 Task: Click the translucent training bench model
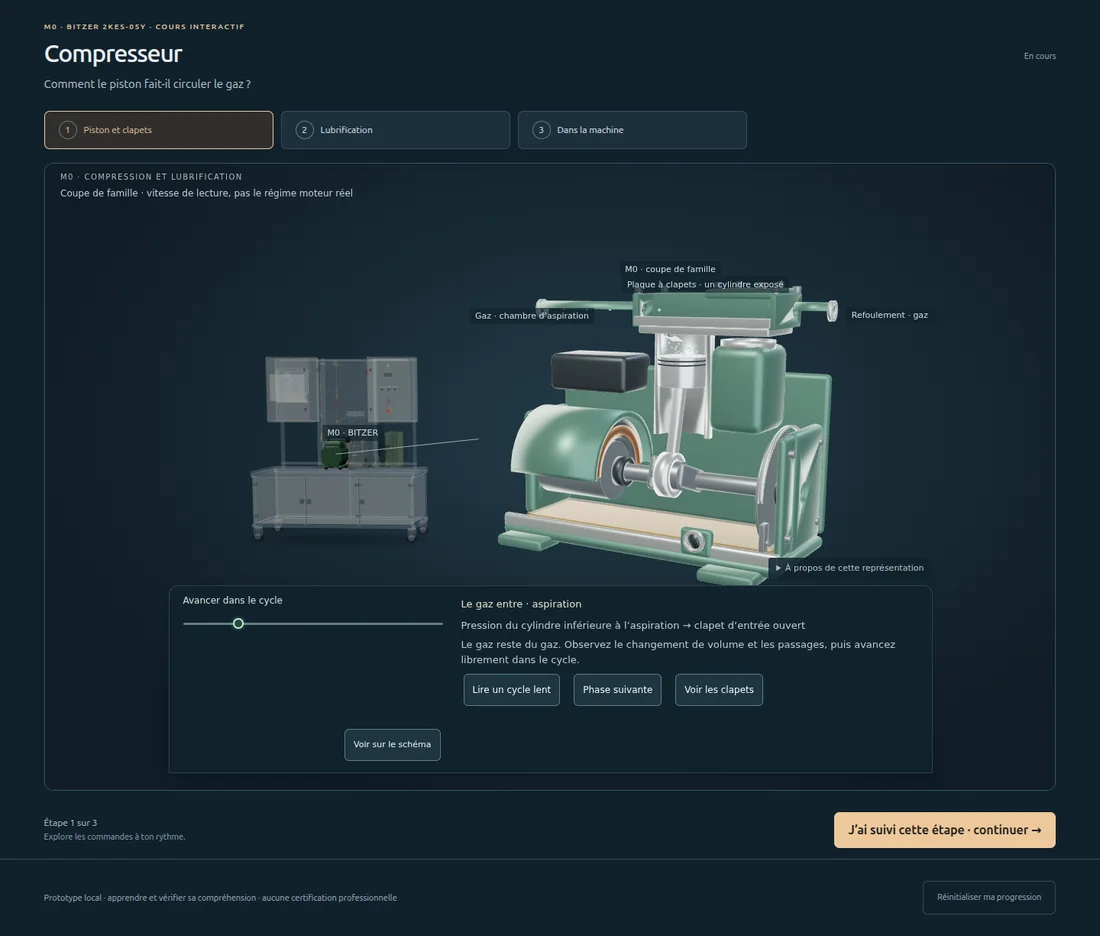340,449
